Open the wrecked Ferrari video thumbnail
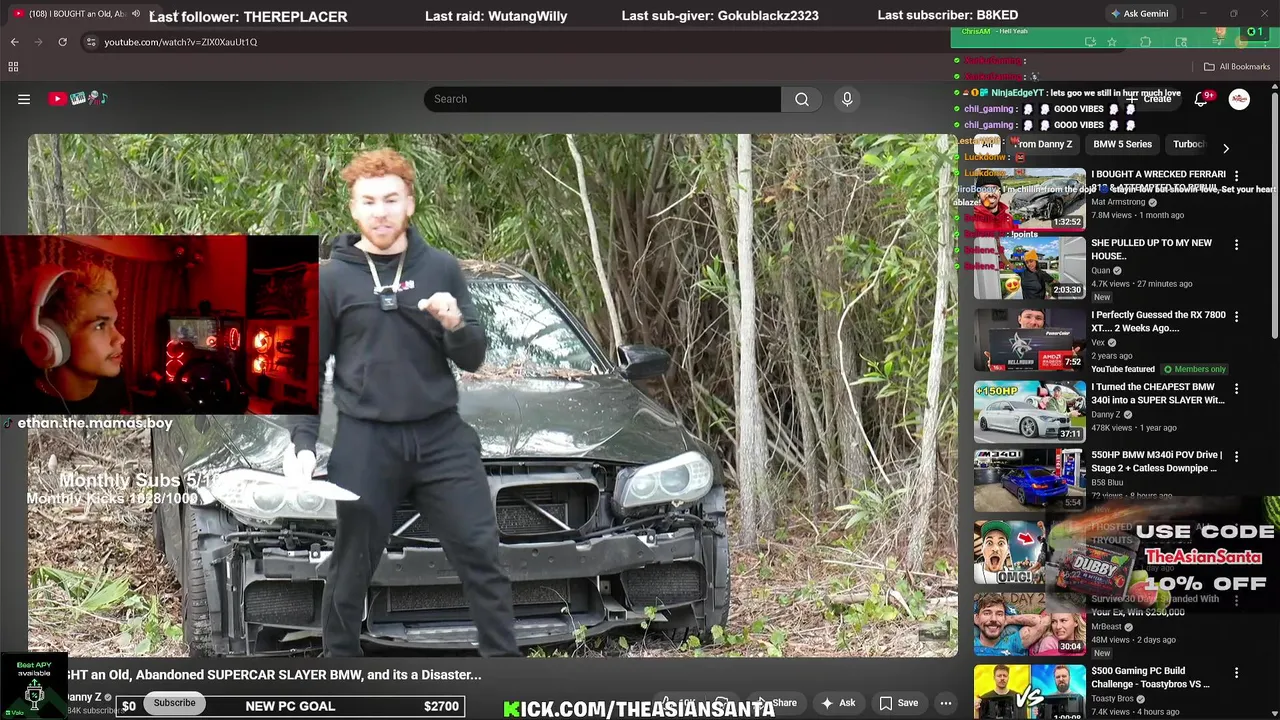Image resolution: width=1280 pixels, height=720 pixels. coord(1029,200)
